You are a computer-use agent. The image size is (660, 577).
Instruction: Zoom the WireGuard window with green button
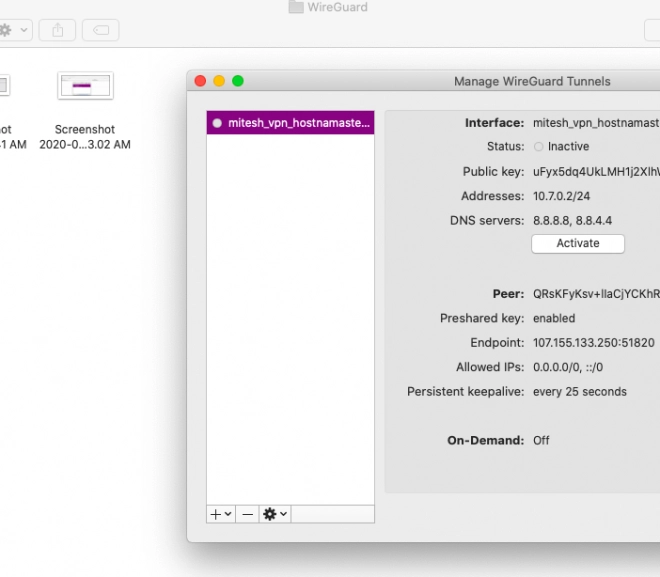[x=238, y=81]
